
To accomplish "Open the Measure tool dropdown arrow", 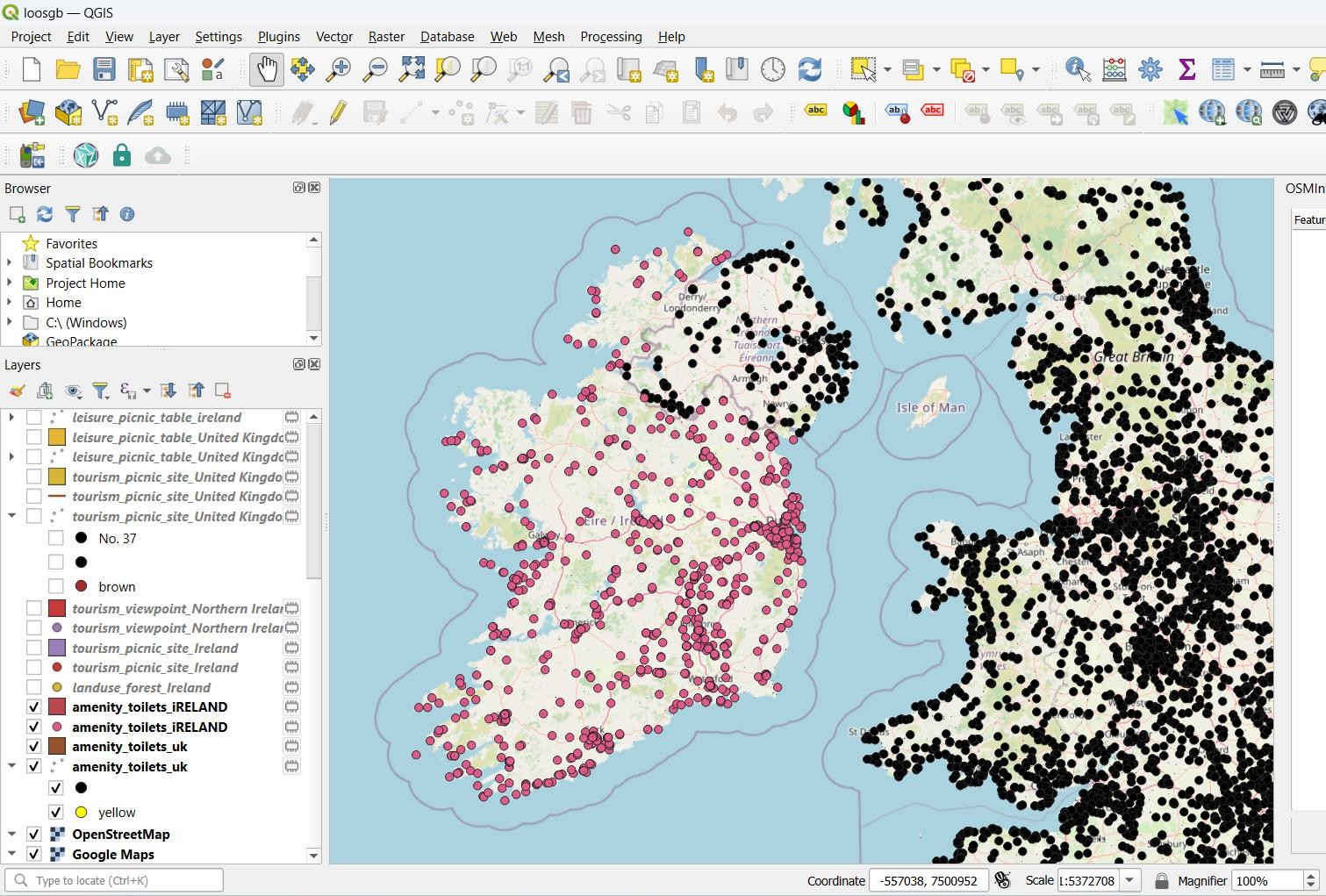I will [x=1295, y=69].
